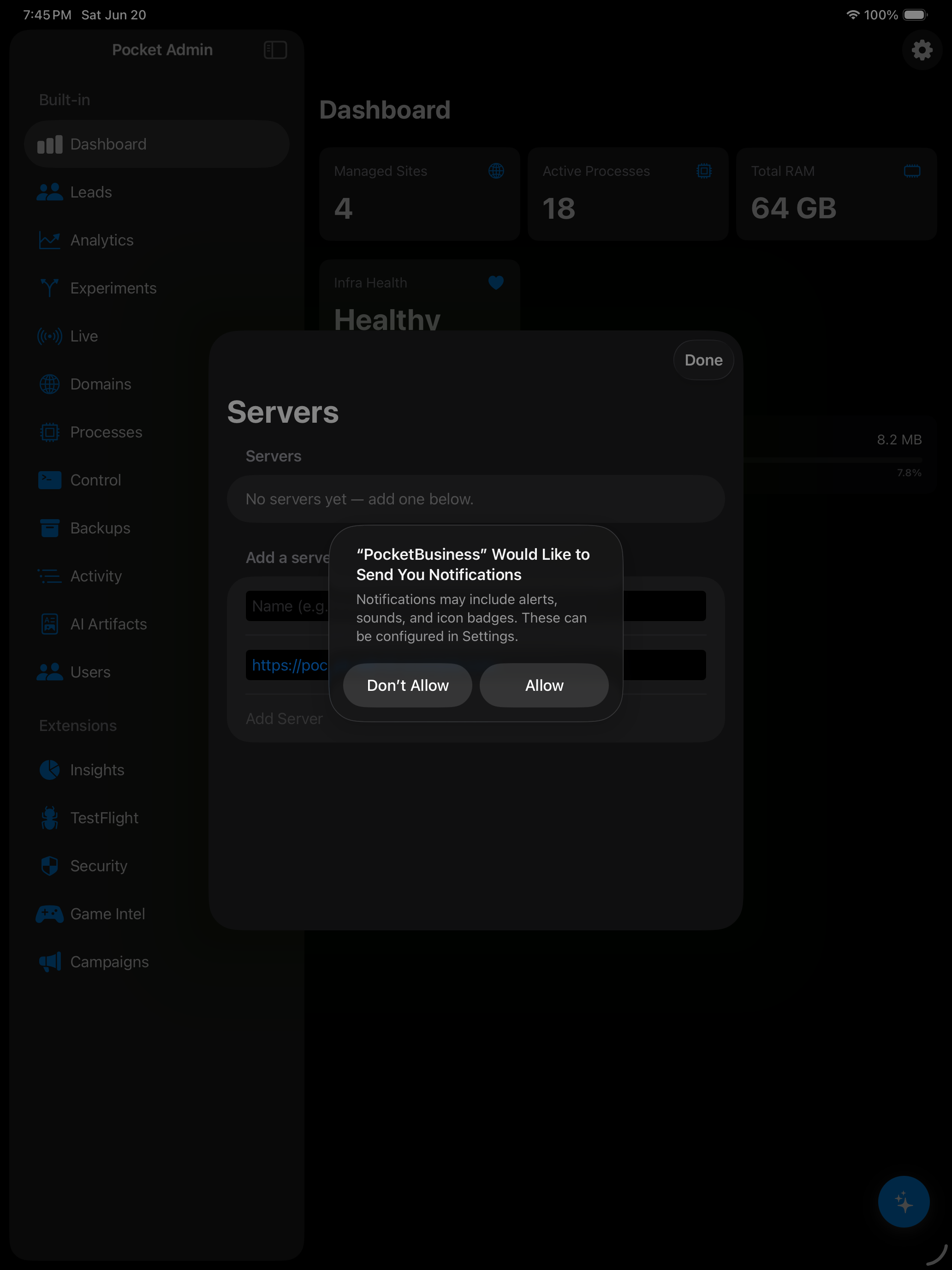
Task: Tap the 8.2 MB usage value
Action: (x=899, y=439)
